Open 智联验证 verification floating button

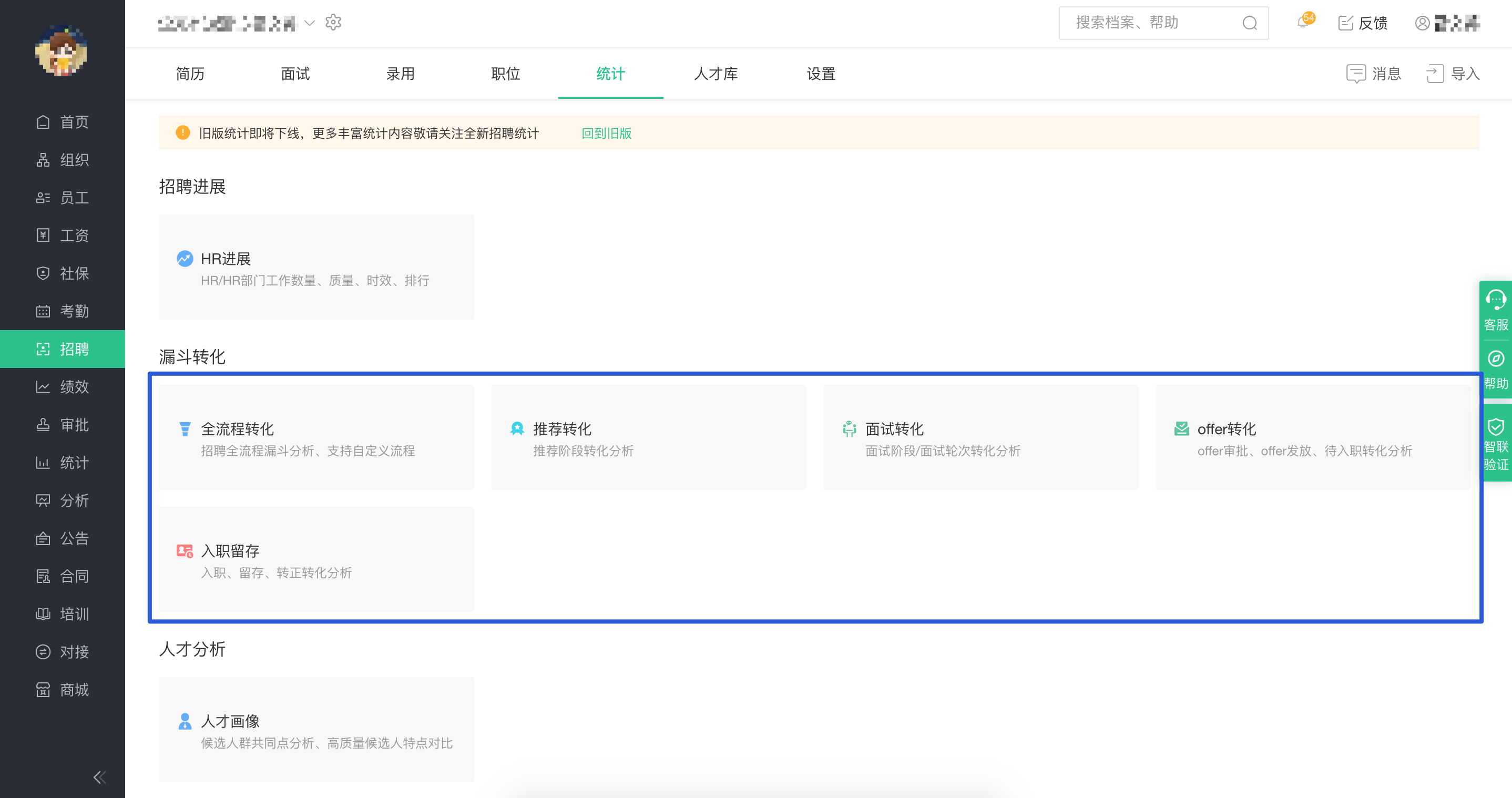point(1496,444)
